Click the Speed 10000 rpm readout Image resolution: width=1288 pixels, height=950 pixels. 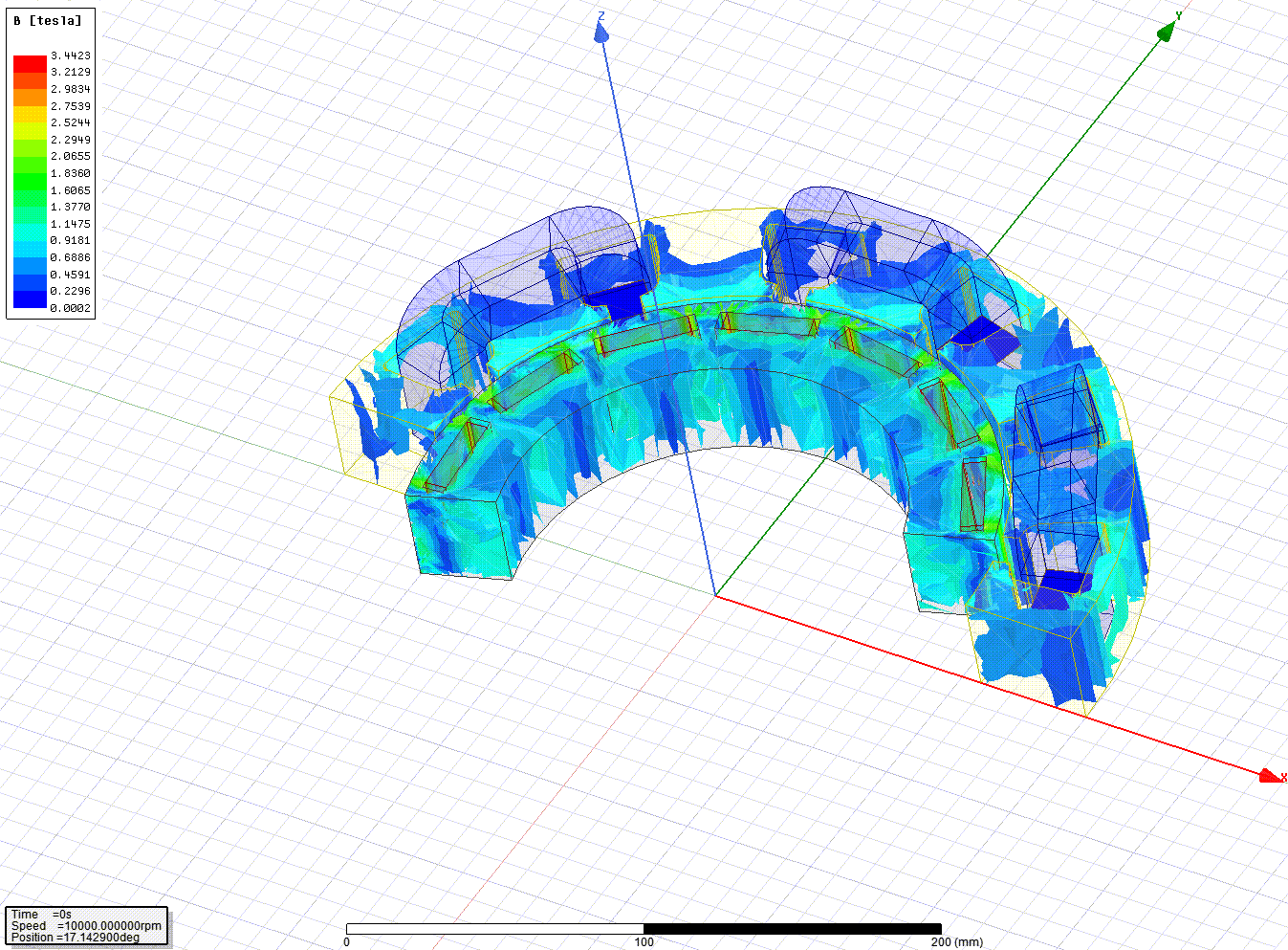[86, 926]
